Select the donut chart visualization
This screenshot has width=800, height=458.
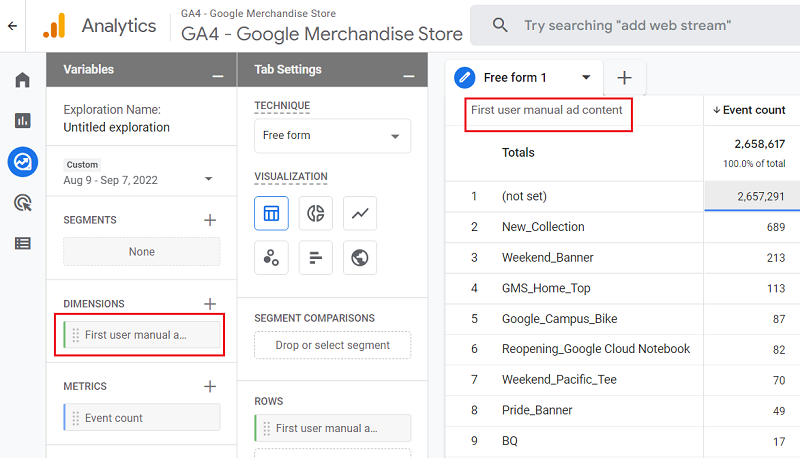point(316,213)
